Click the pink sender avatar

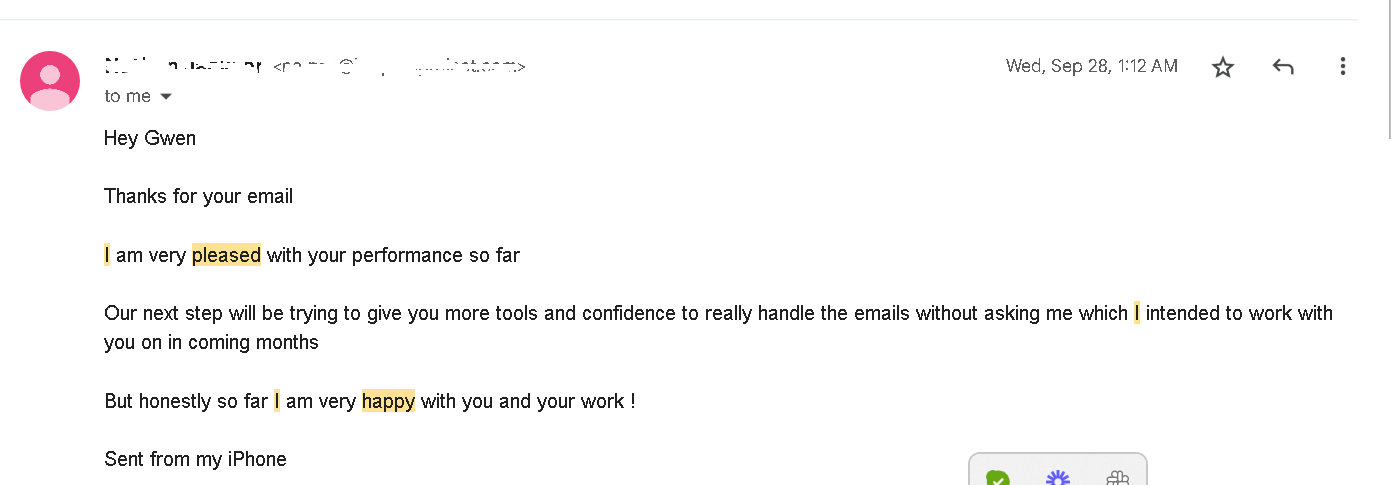tap(50, 81)
